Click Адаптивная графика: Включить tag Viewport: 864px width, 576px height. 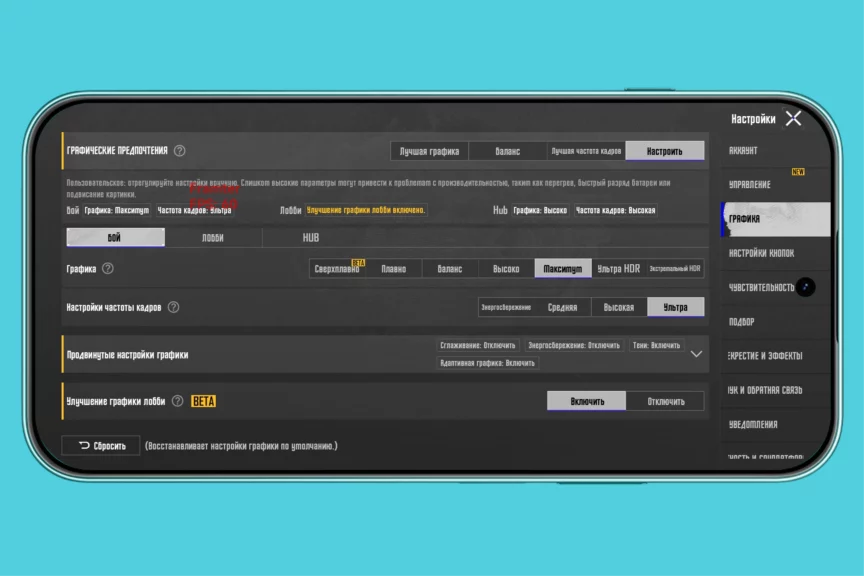tap(487, 363)
